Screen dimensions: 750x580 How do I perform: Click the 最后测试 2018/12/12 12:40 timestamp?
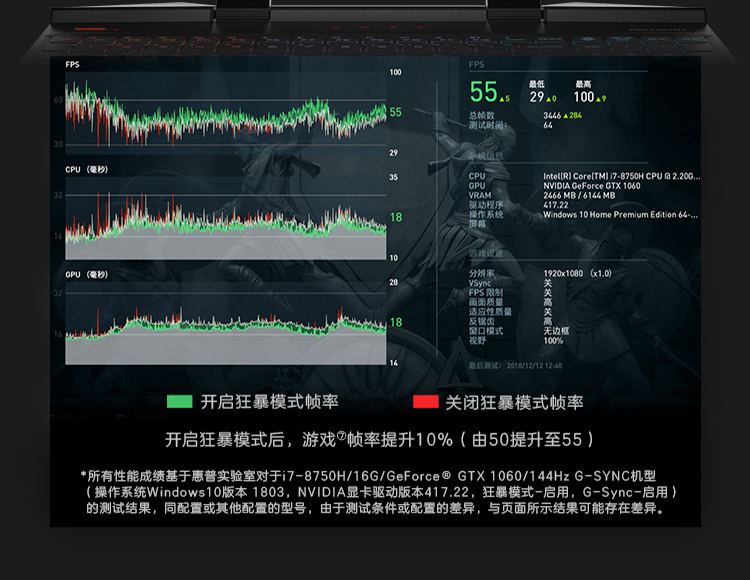[516, 366]
